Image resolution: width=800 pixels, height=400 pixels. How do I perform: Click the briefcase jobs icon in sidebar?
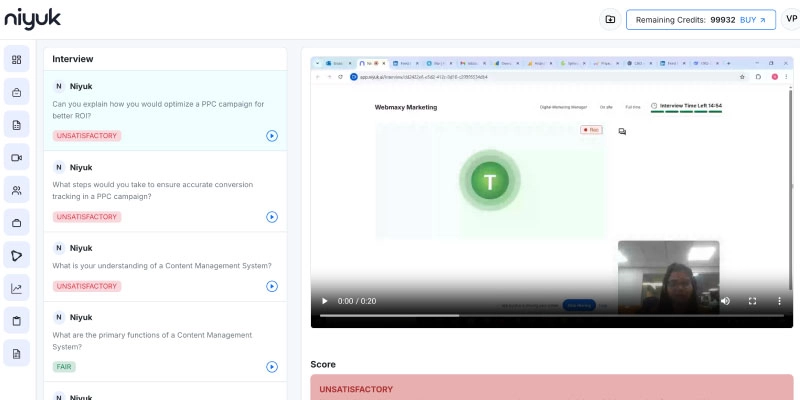coord(16,93)
